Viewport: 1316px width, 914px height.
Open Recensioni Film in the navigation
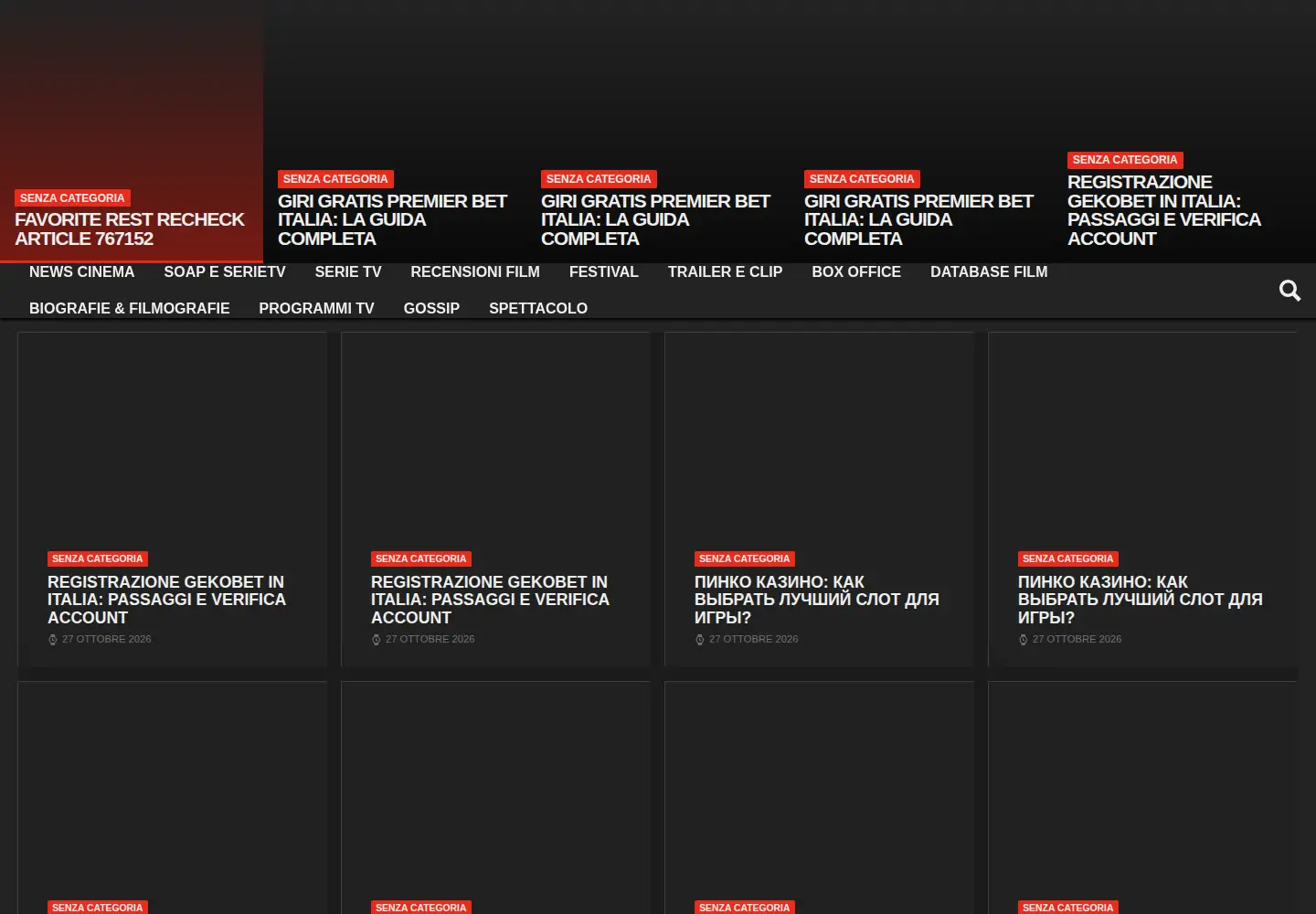coord(475,272)
